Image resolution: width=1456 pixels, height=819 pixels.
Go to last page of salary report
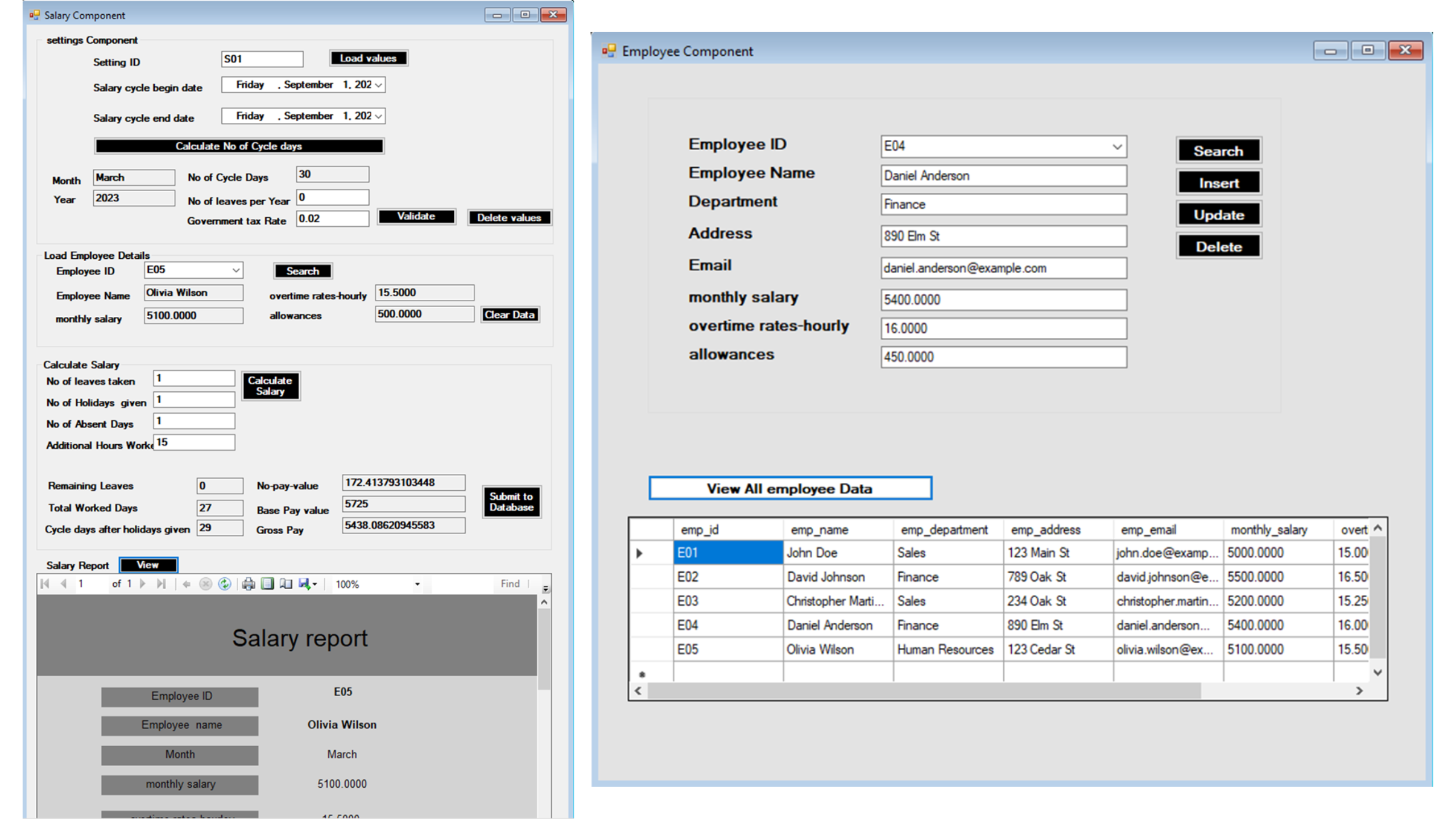(162, 584)
